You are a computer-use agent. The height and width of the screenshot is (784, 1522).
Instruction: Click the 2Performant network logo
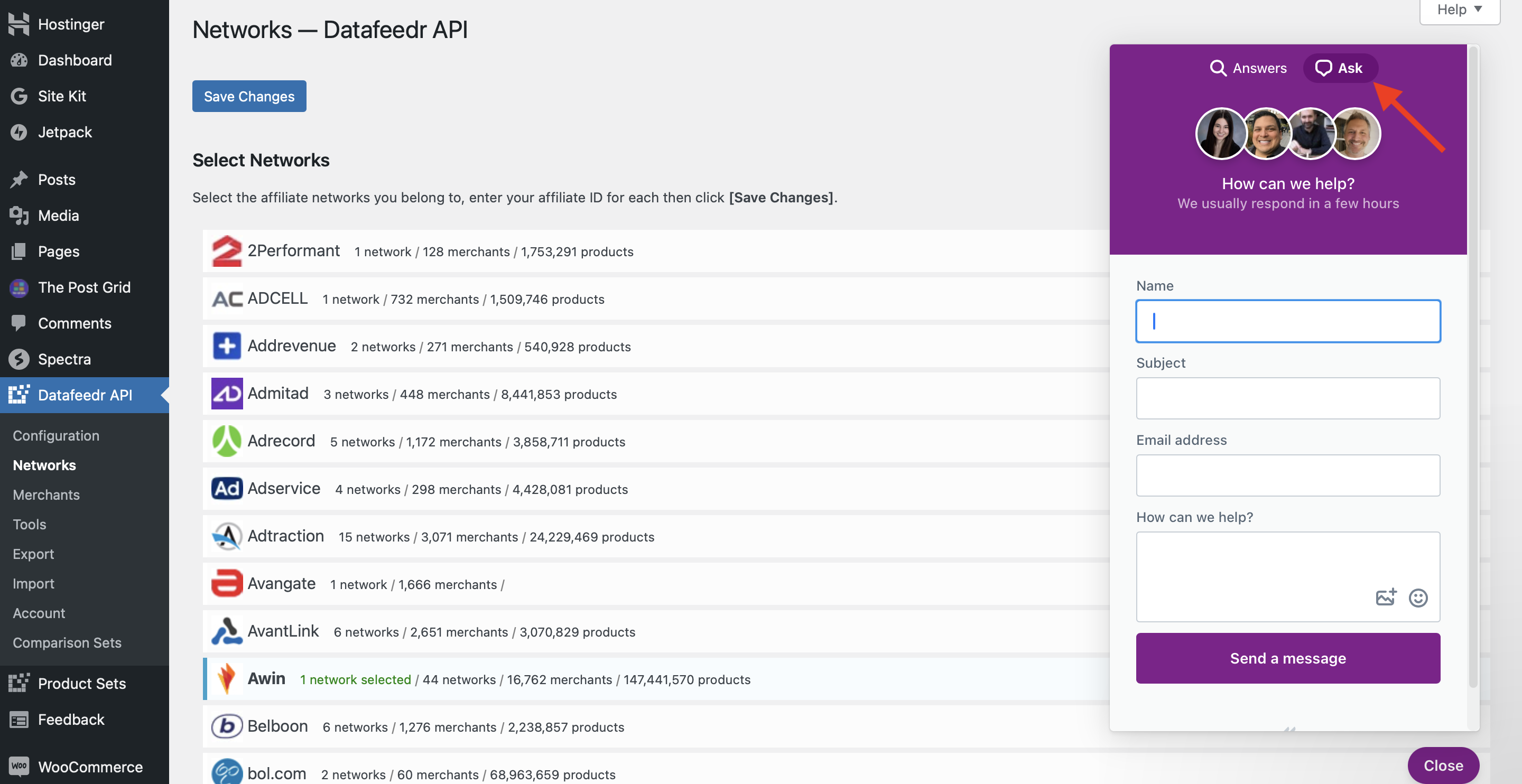pos(227,251)
